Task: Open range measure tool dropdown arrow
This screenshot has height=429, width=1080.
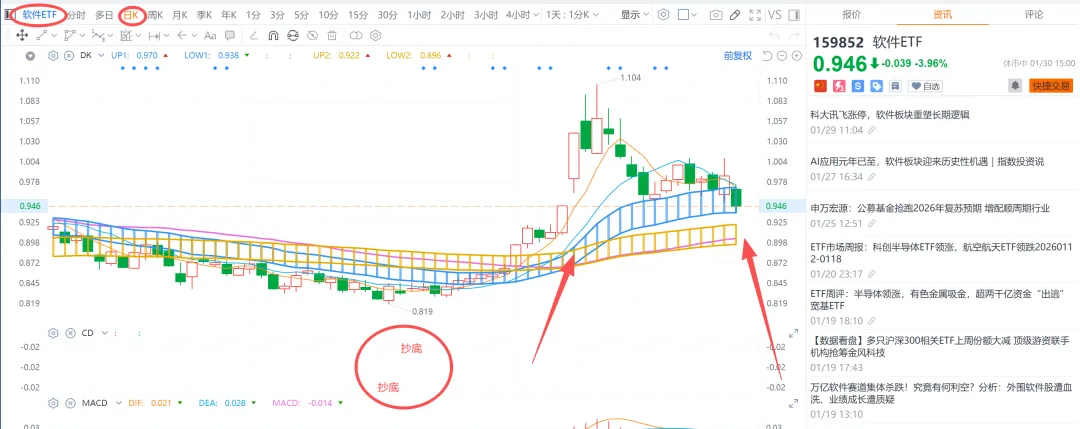Action: click(167, 35)
